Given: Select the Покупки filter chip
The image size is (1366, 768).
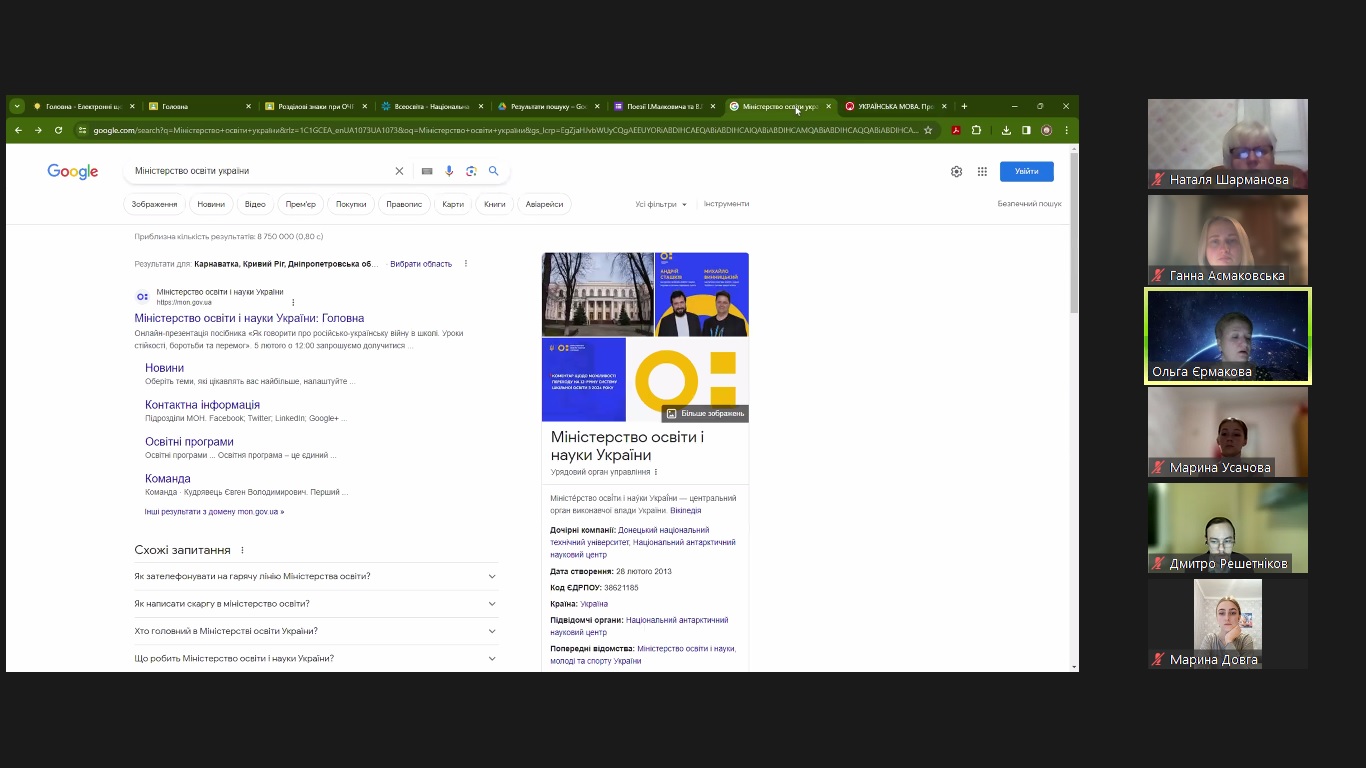Looking at the screenshot, I should pyautogui.click(x=351, y=204).
